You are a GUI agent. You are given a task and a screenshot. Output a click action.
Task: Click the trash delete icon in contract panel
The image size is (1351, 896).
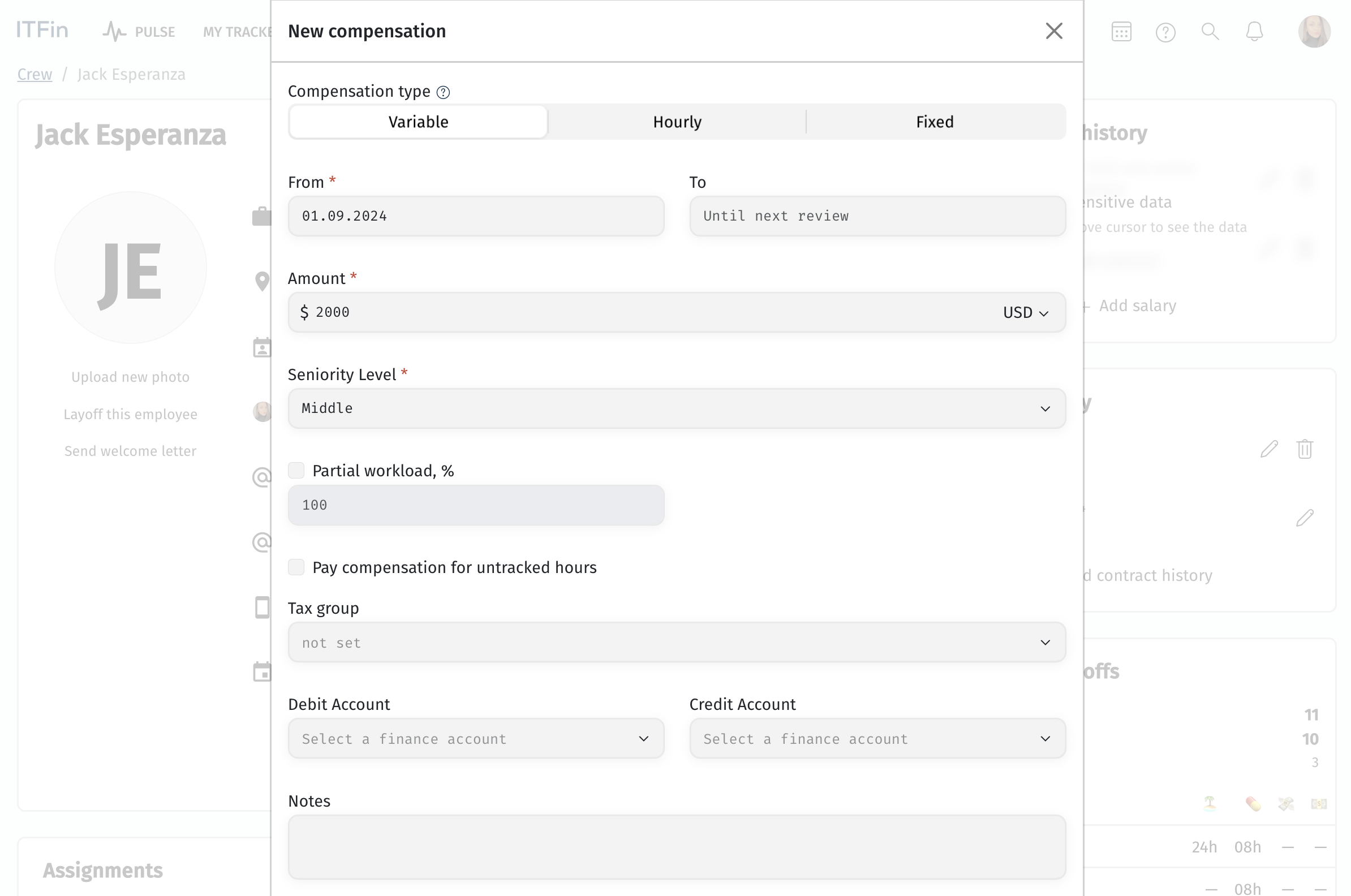(1304, 449)
